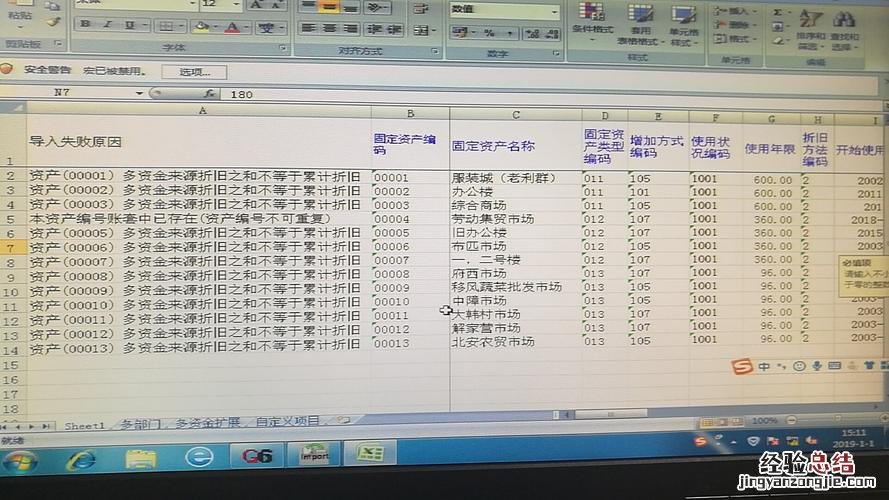Select cell 移风蔬菜批发市场
Viewport: 889px width, 500px height.
pos(516,287)
